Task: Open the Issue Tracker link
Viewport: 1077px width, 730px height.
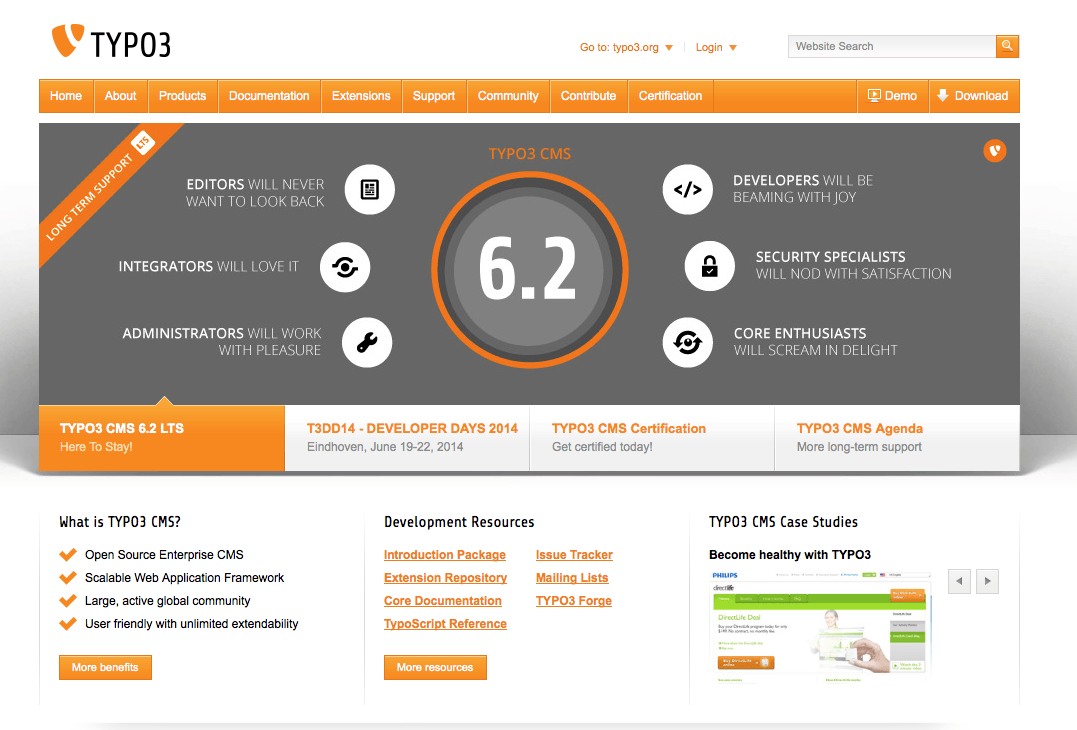Action: (574, 555)
